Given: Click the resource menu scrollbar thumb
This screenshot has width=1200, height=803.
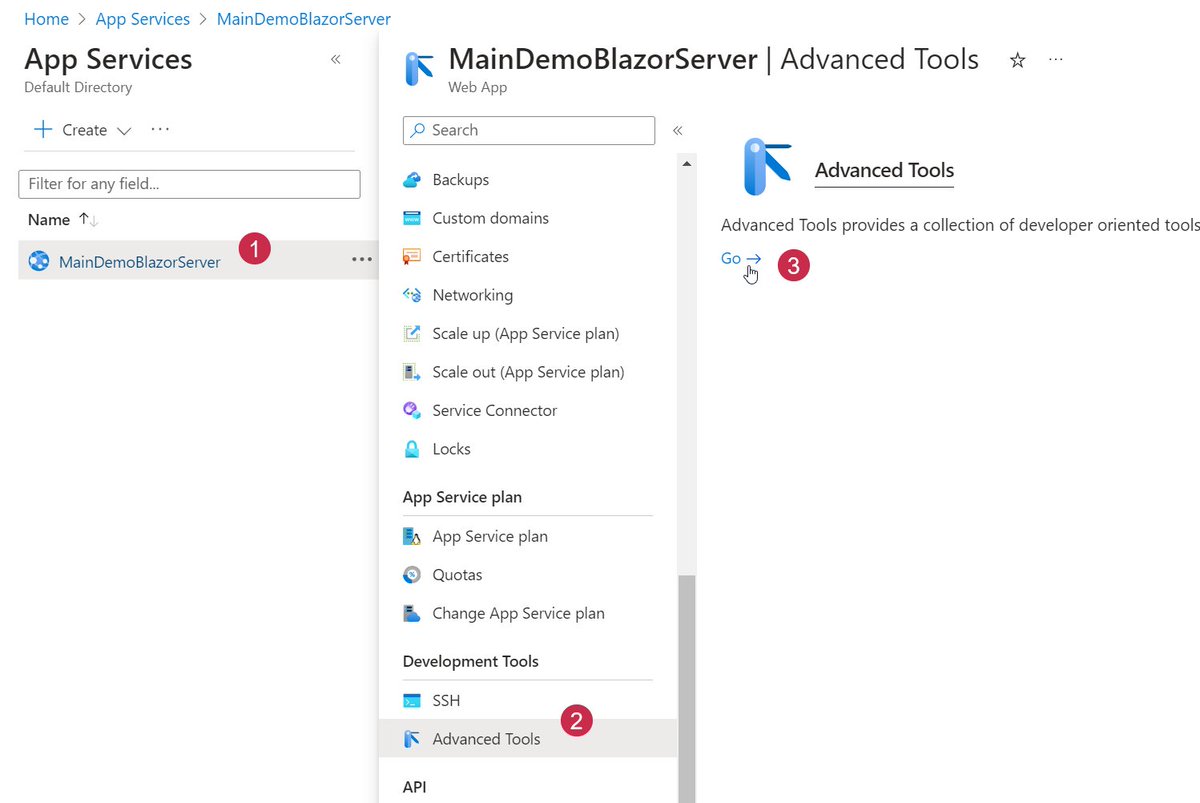Looking at the screenshot, I should click(686, 688).
